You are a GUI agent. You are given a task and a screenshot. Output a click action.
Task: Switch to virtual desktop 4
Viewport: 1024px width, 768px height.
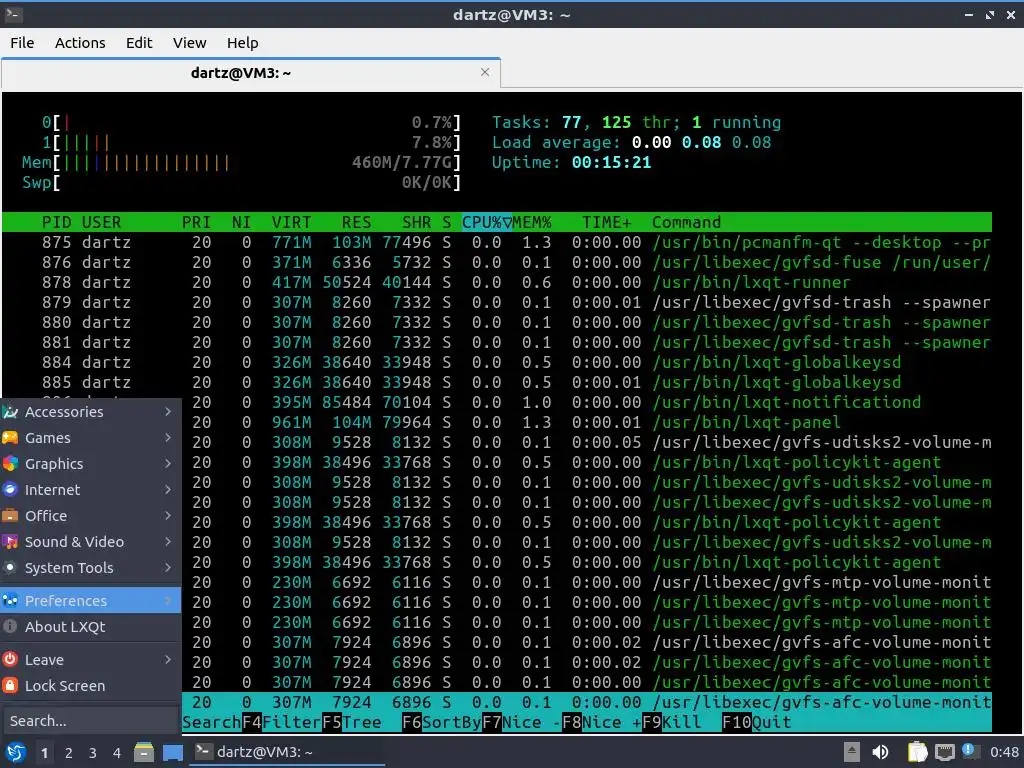coord(117,753)
